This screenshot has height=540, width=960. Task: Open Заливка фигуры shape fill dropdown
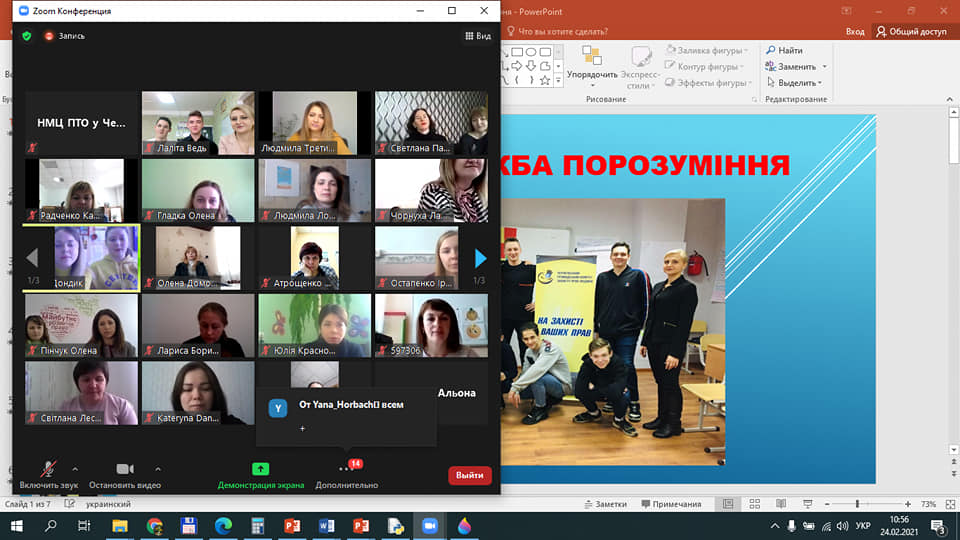click(x=707, y=50)
